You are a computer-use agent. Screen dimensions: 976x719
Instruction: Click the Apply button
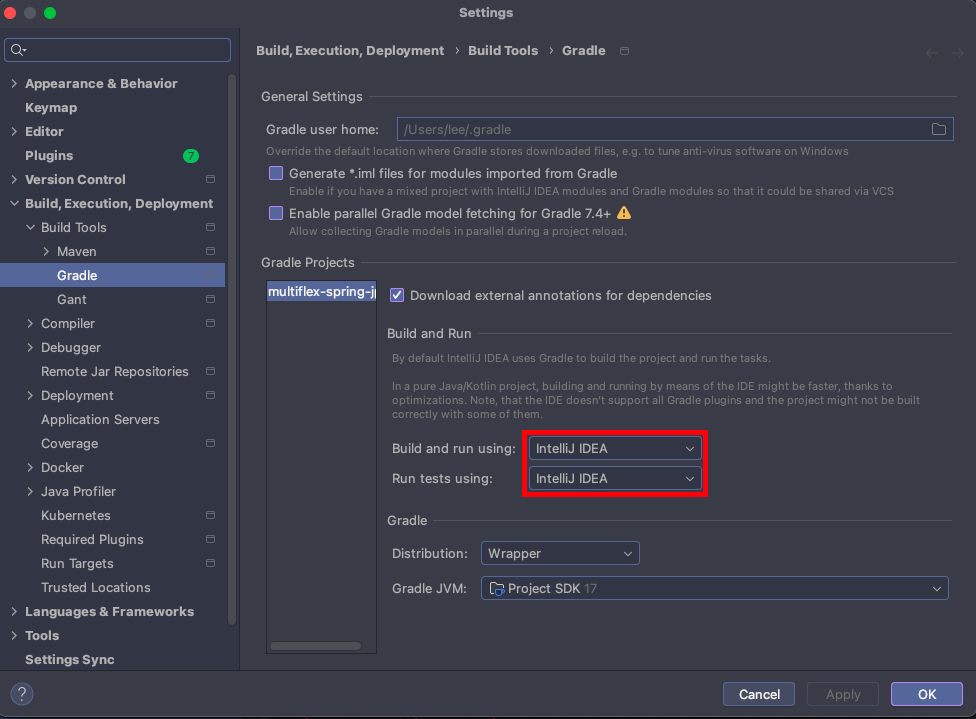pyautogui.click(x=843, y=694)
